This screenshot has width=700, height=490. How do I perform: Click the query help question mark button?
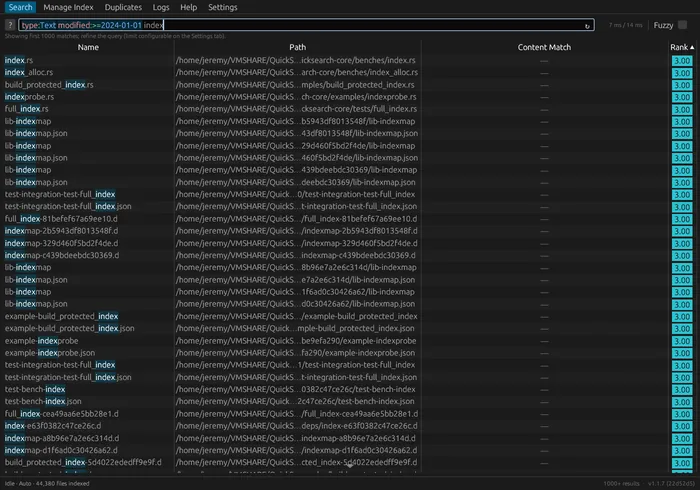point(10,25)
